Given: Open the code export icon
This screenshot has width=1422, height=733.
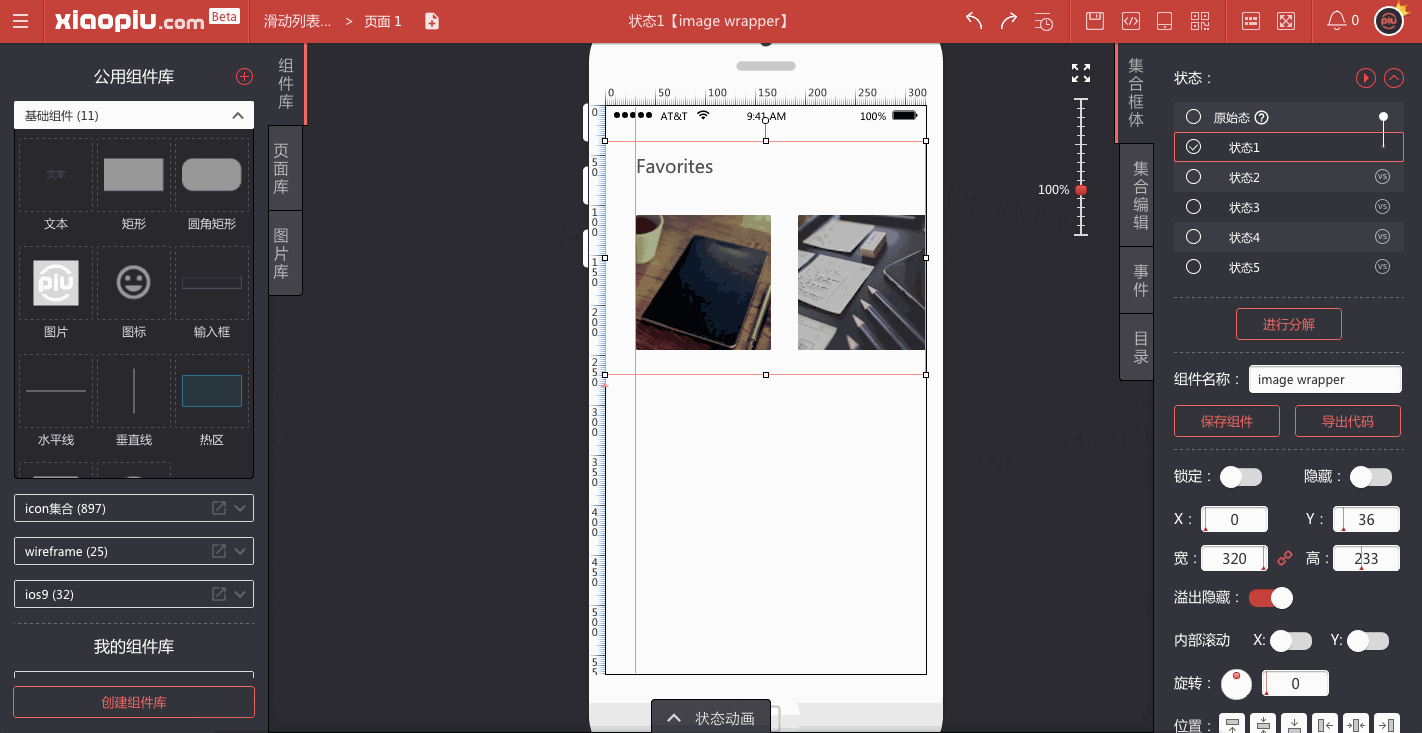Looking at the screenshot, I should click(1130, 21).
